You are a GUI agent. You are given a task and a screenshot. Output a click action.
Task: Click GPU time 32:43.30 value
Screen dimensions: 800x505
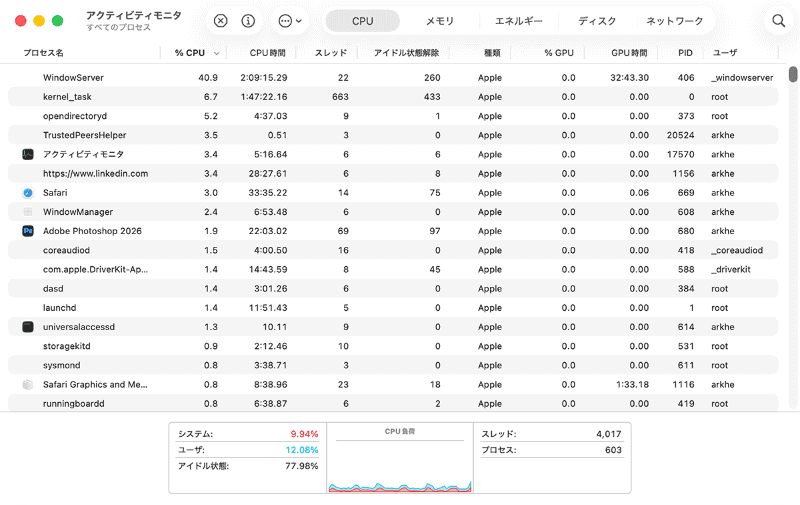point(630,78)
